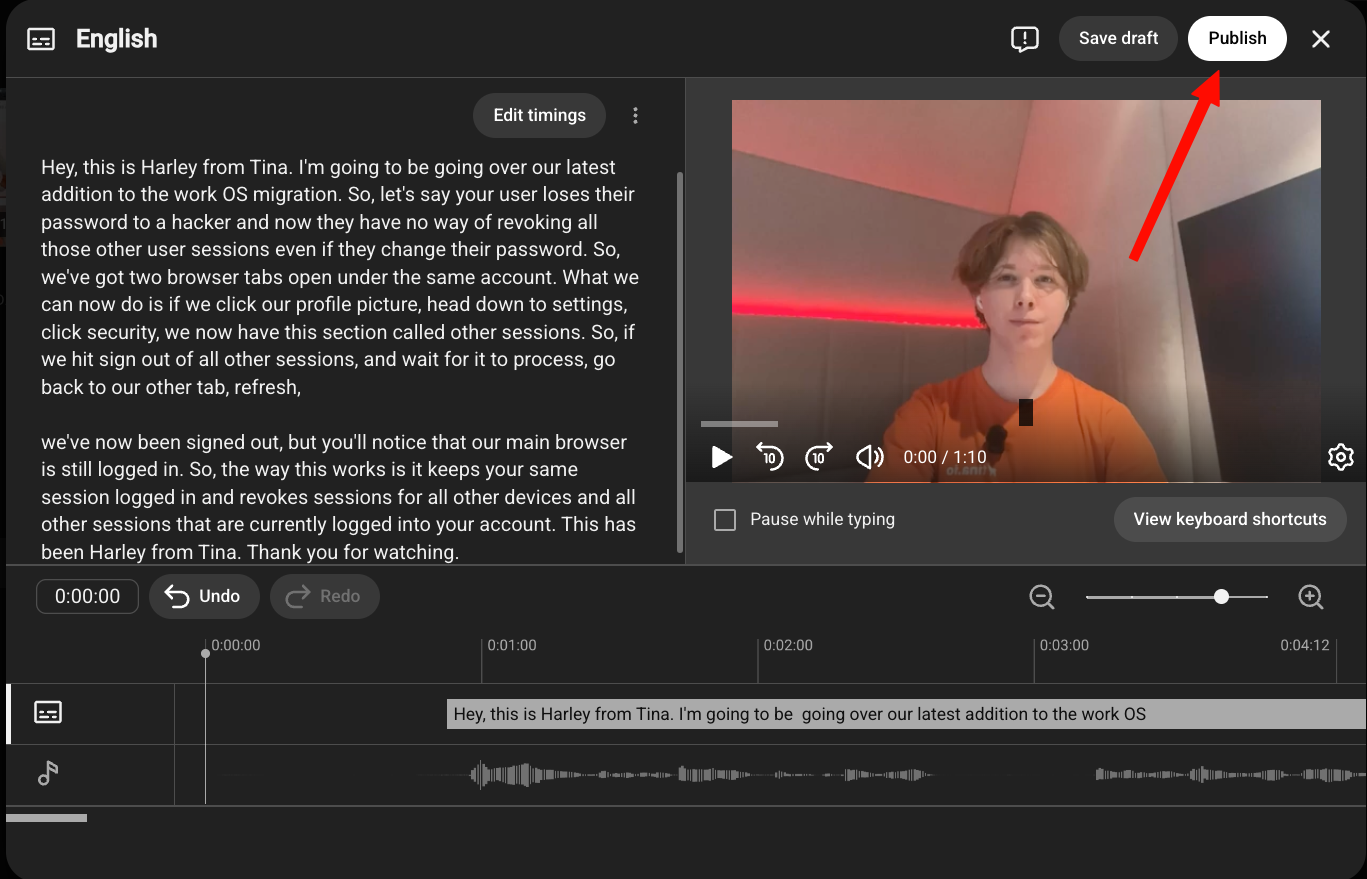Image resolution: width=1367 pixels, height=879 pixels.
Task: Click the disabled Redo button
Action: tap(325, 596)
